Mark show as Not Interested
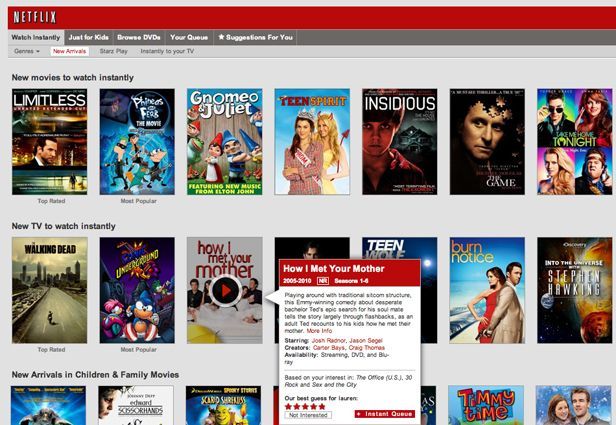The width and height of the screenshot is (616, 425). 308,414
